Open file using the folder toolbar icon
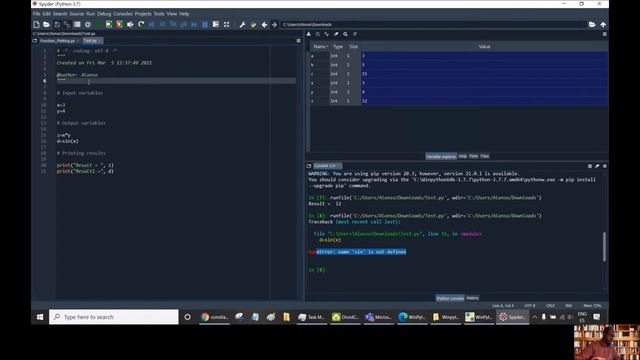640x360 pixels. (47, 24)
